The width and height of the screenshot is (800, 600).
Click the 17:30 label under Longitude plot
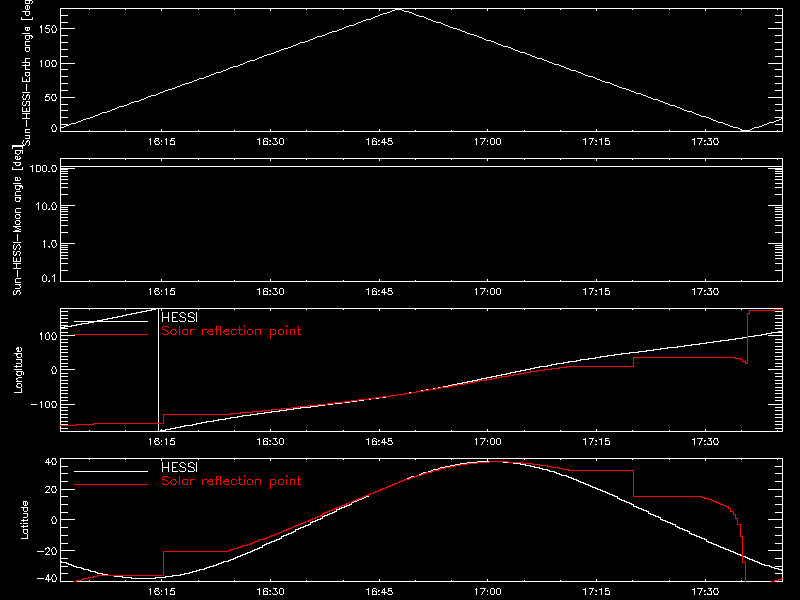pyautogui.click(x=705, y=442)
